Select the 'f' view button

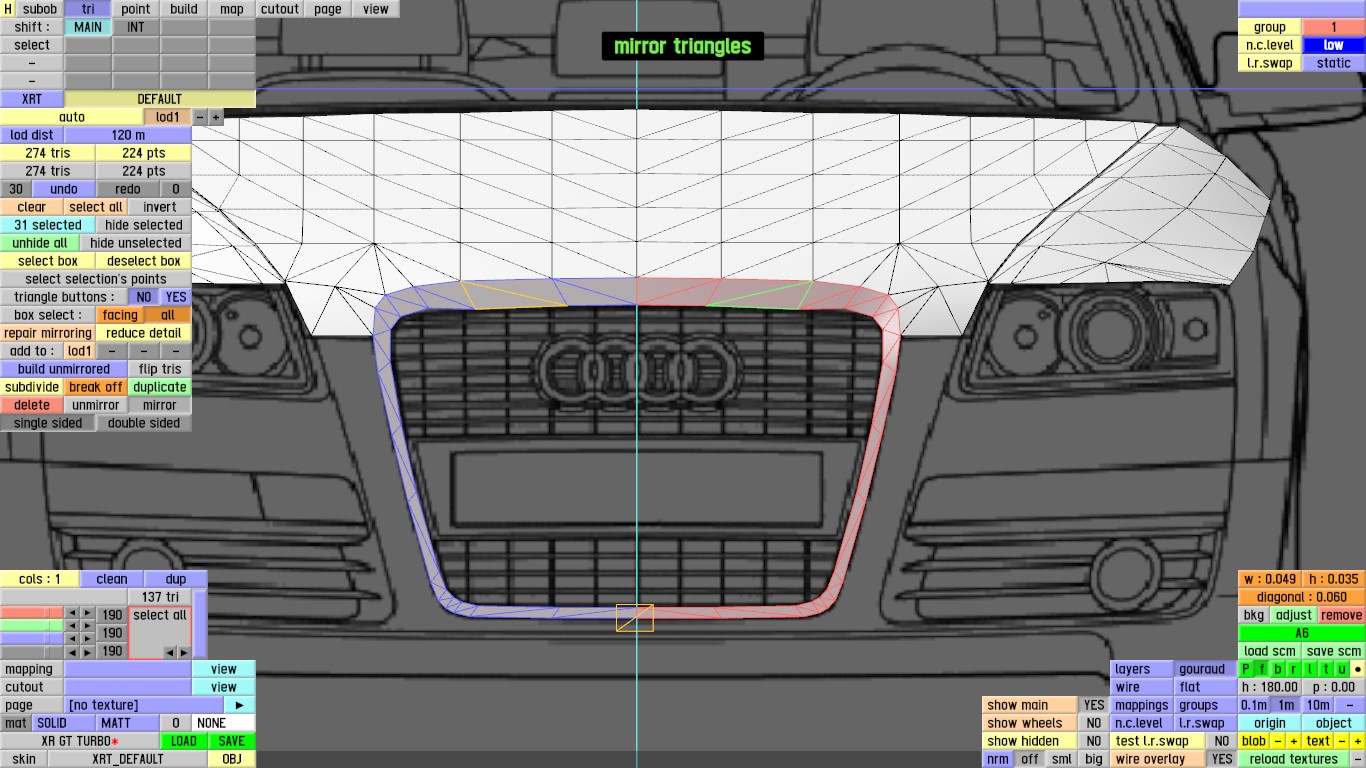point(1262,669)
